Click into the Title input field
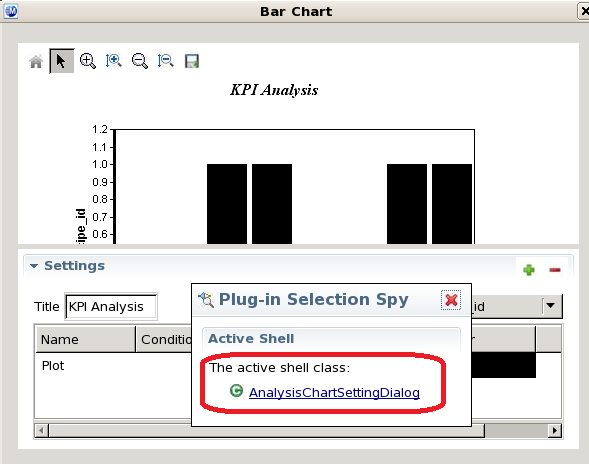This screenshot has width=589, height=464. tap(111, 307)
